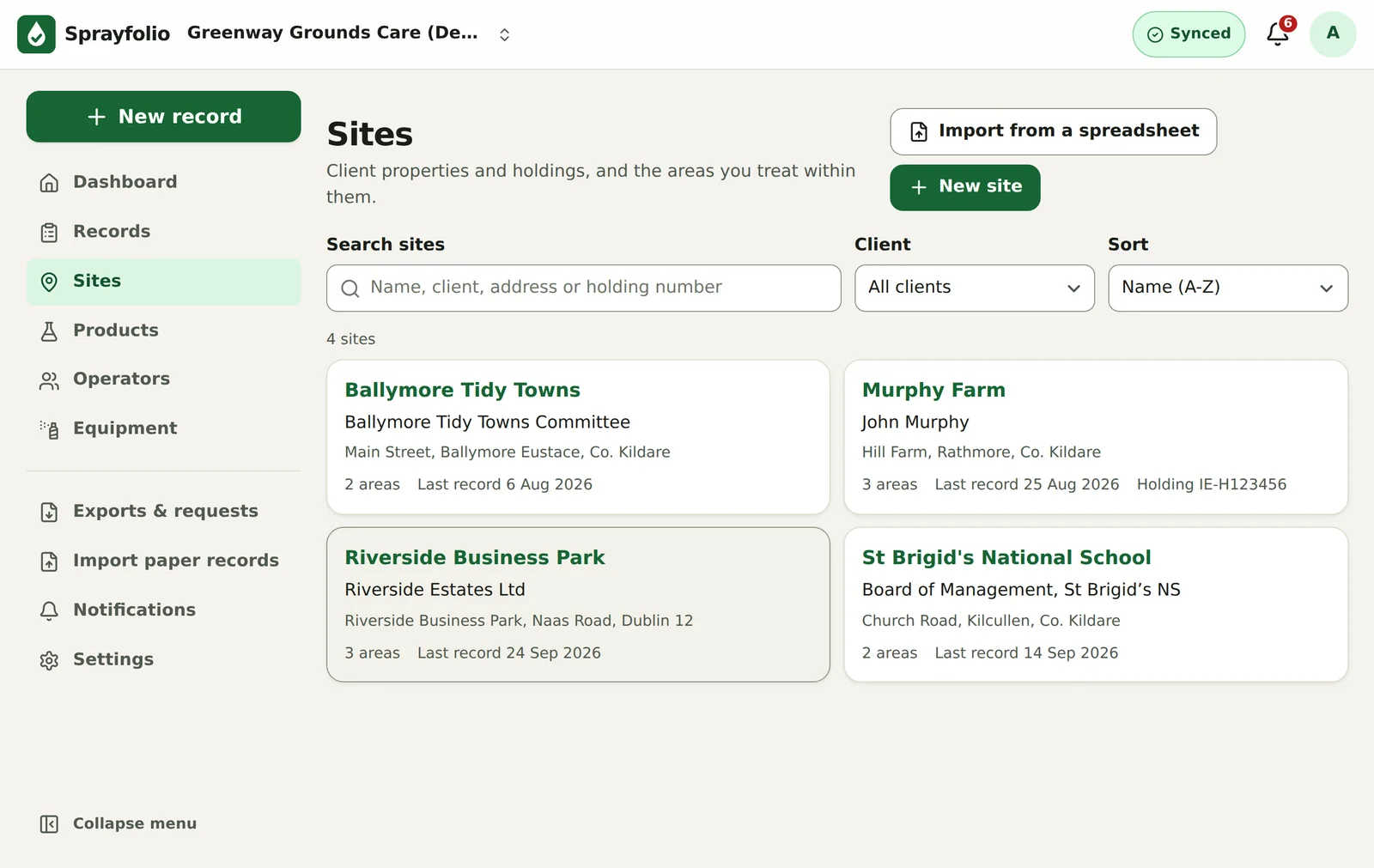Viewport: 1374px width, 868px height.
Task: Click Collapse menu label
Action: pyautogui.click(x=135, y=823)
